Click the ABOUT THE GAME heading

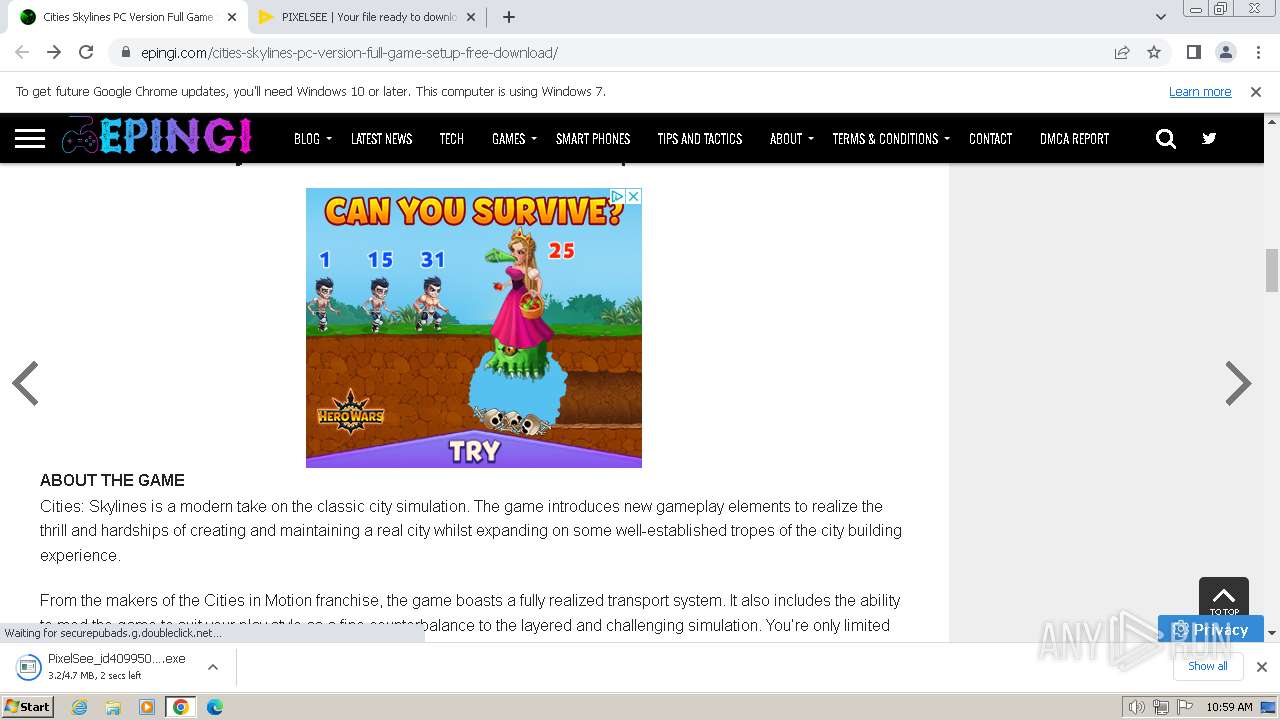point(112,481)
